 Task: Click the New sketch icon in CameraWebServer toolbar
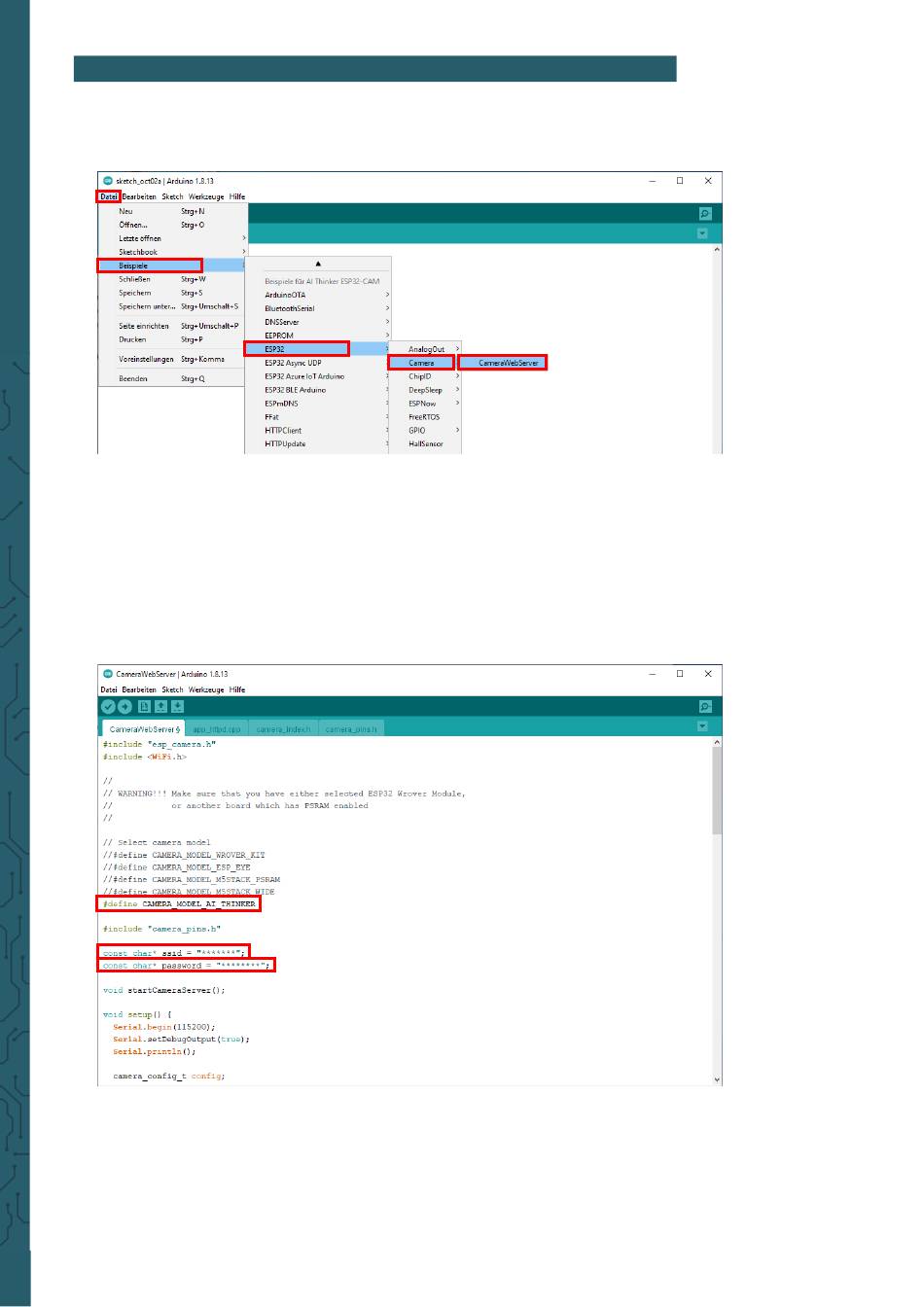(x=144, y=707)
